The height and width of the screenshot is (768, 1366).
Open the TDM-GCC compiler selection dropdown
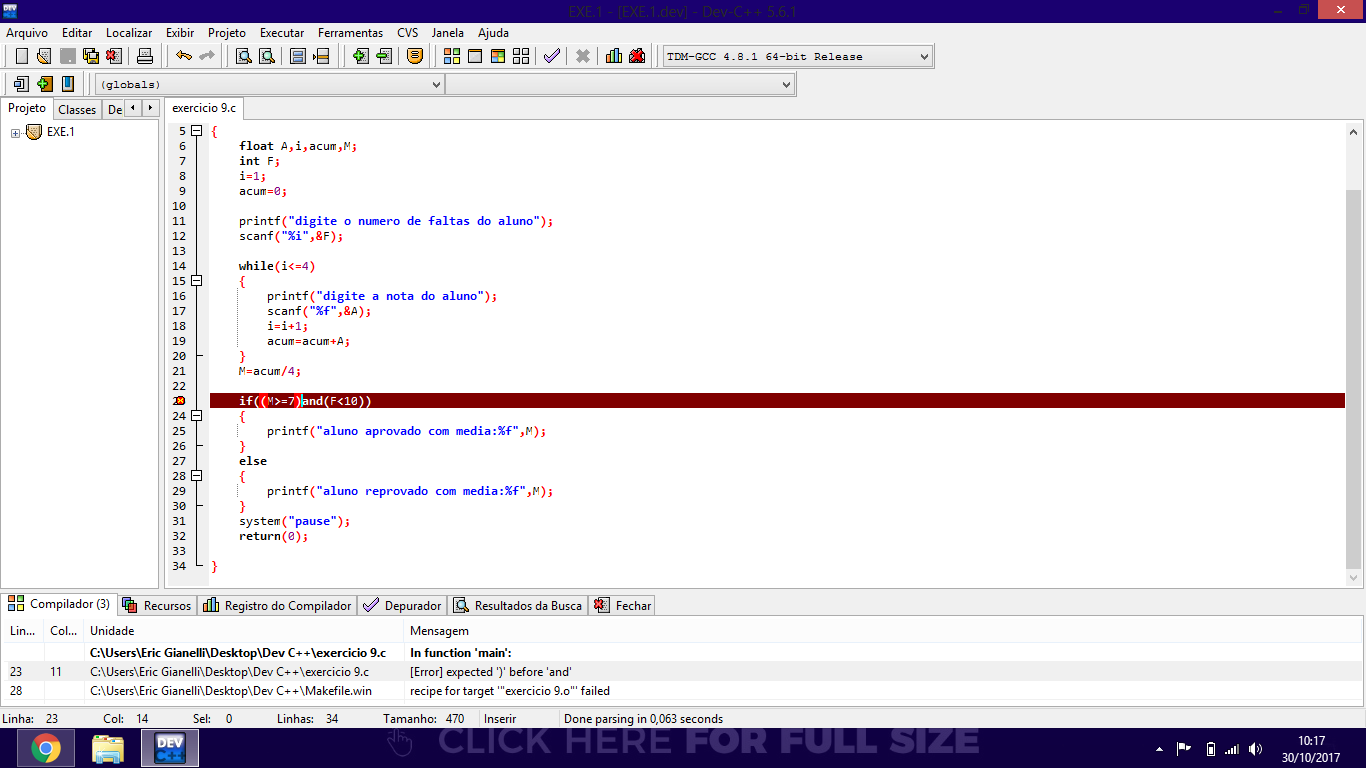[797, 56]
